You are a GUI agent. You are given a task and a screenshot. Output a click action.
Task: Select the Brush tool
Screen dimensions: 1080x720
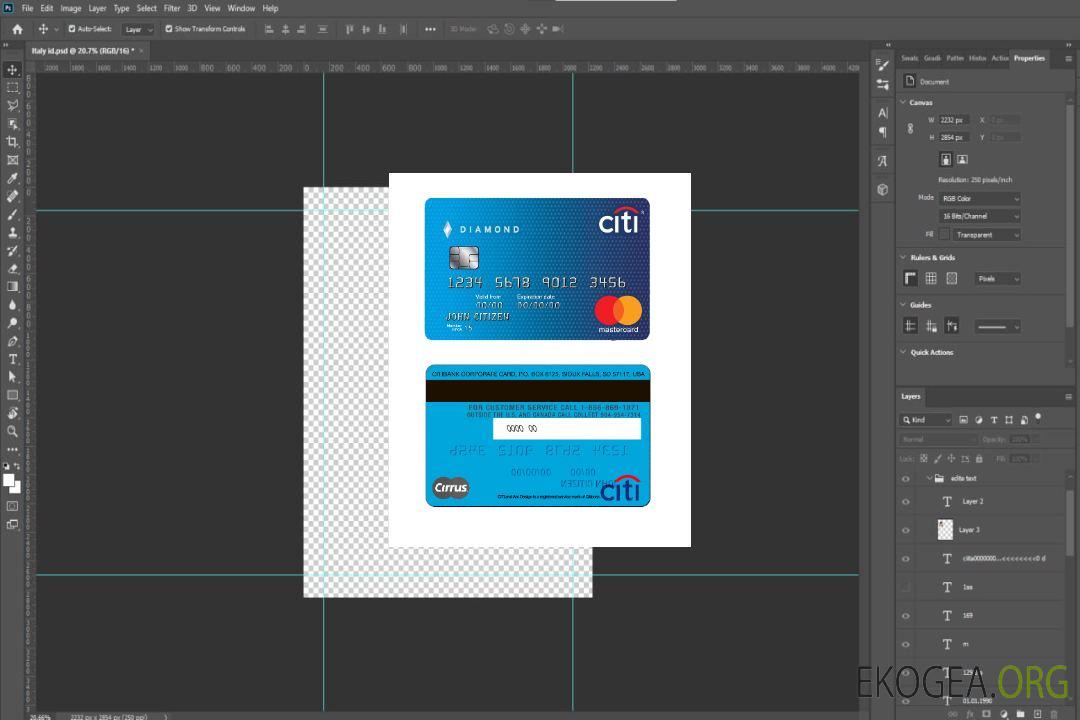point(12,214)
